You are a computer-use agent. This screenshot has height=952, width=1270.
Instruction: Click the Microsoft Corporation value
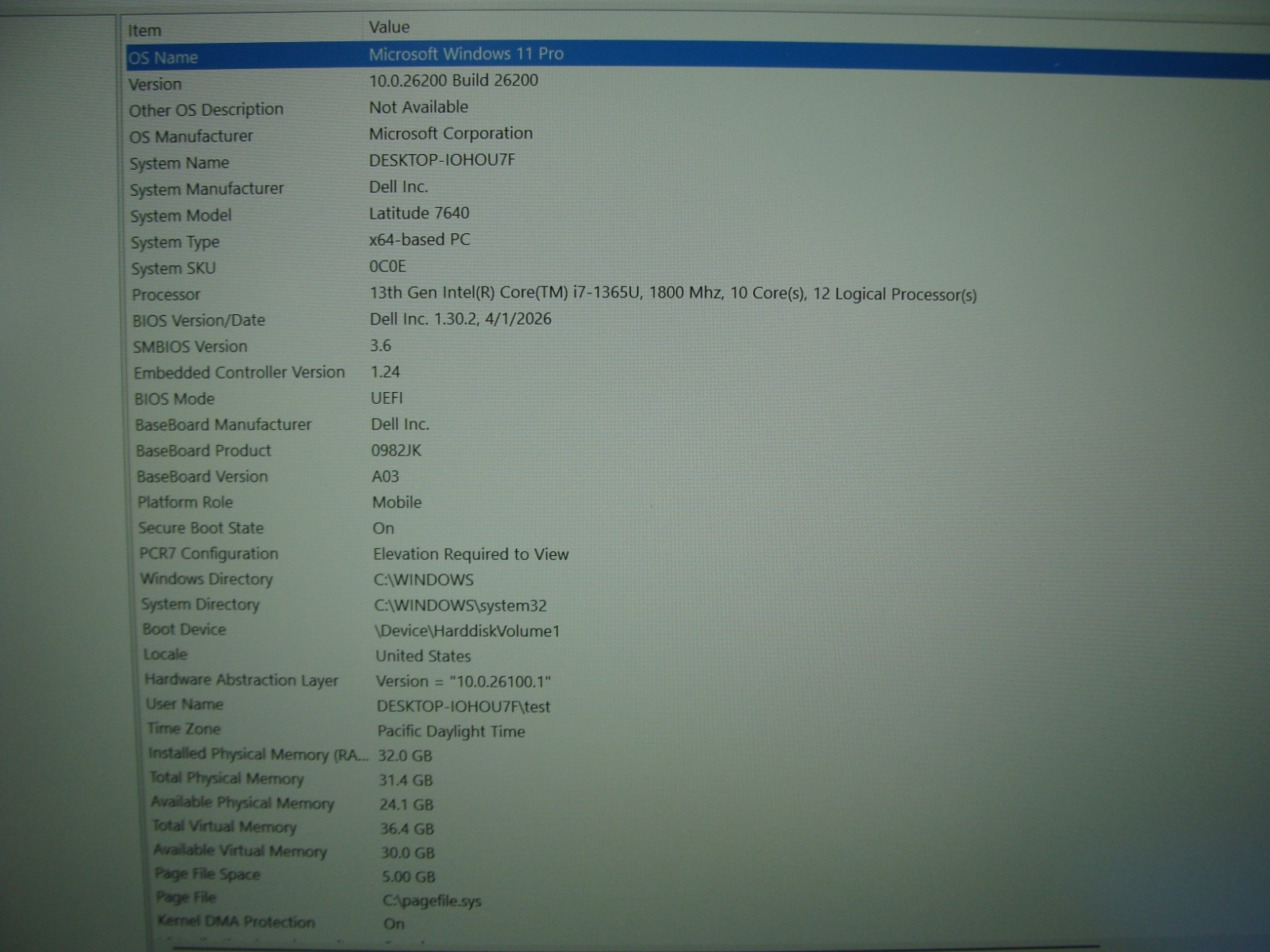(451, 133)
